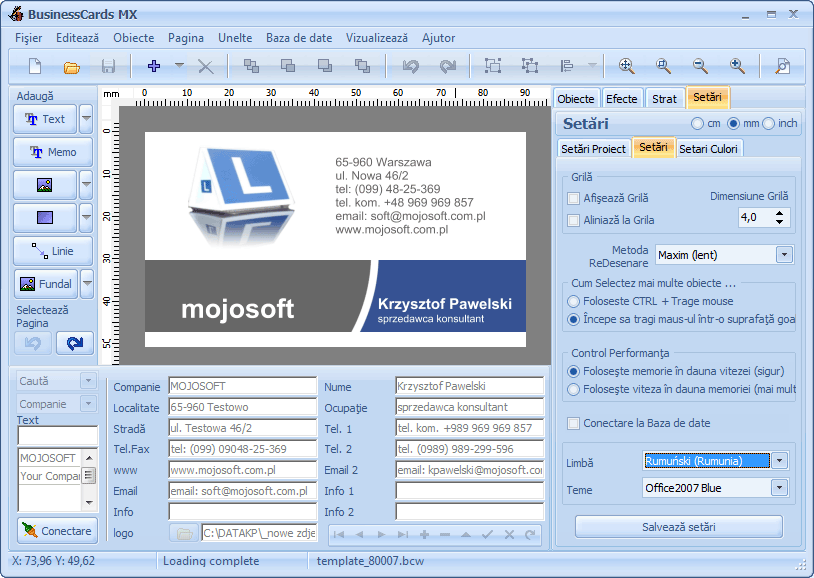Increase Dimensiune Grilă with the up arrow
The height and width of the screenshot is (578, 814).
[x=779, y=213]
